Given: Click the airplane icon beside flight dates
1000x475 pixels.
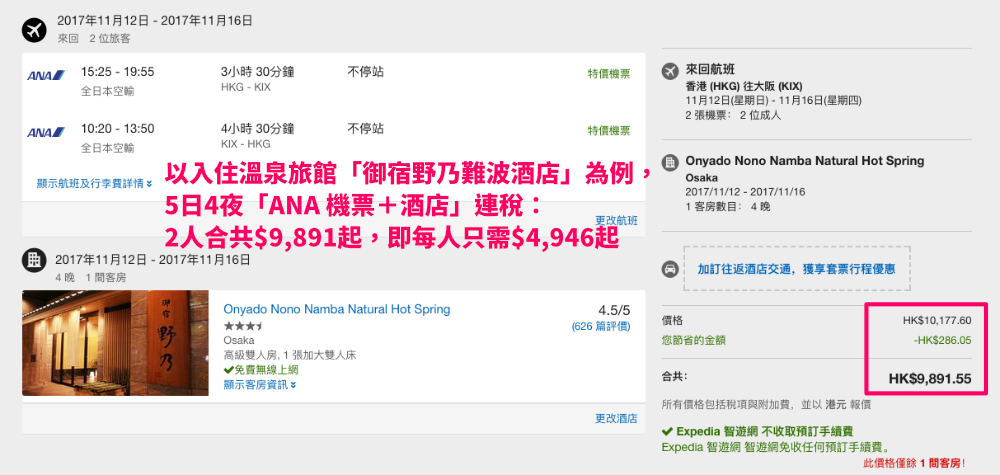Looking at the screenshot, I should click(34, 29).
